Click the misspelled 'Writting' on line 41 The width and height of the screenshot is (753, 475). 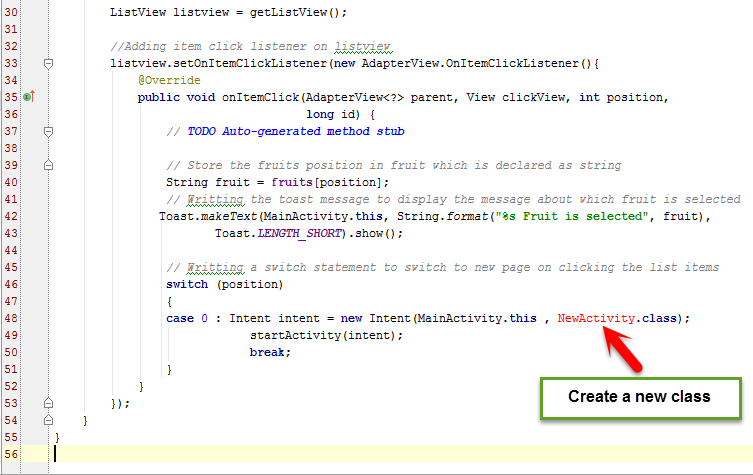pyautogui.click(x=215, y=199)
